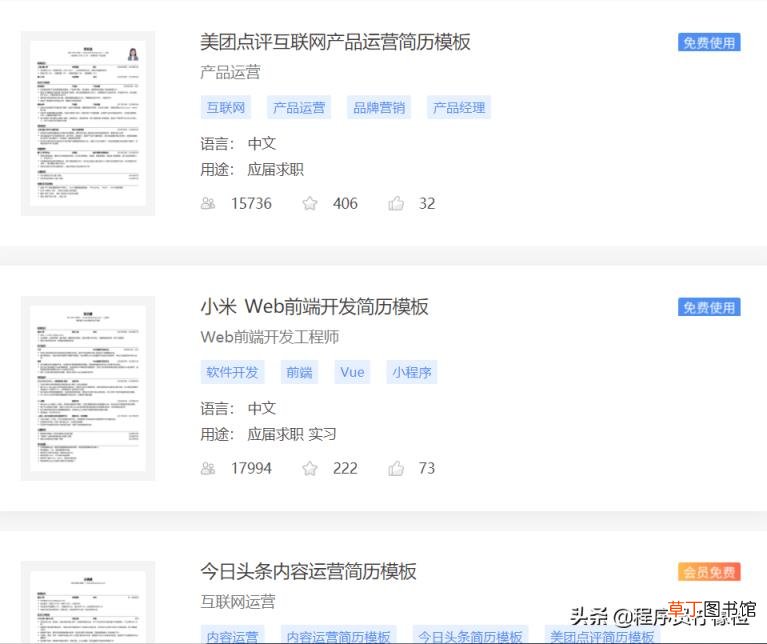Image resolution: width=767 pixels, height=644 pixels.
Task: Select the 产品经理 tag
Action: click(x=459, y=108)
